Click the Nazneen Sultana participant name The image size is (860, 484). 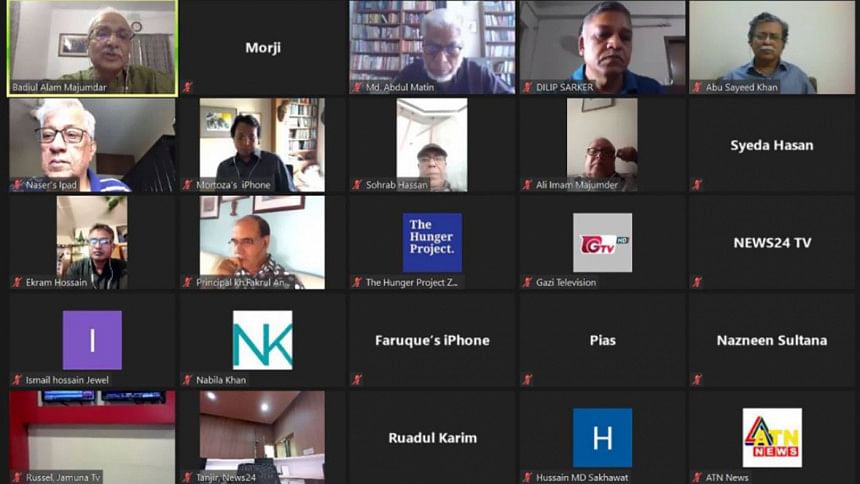[x=772, y=341]
